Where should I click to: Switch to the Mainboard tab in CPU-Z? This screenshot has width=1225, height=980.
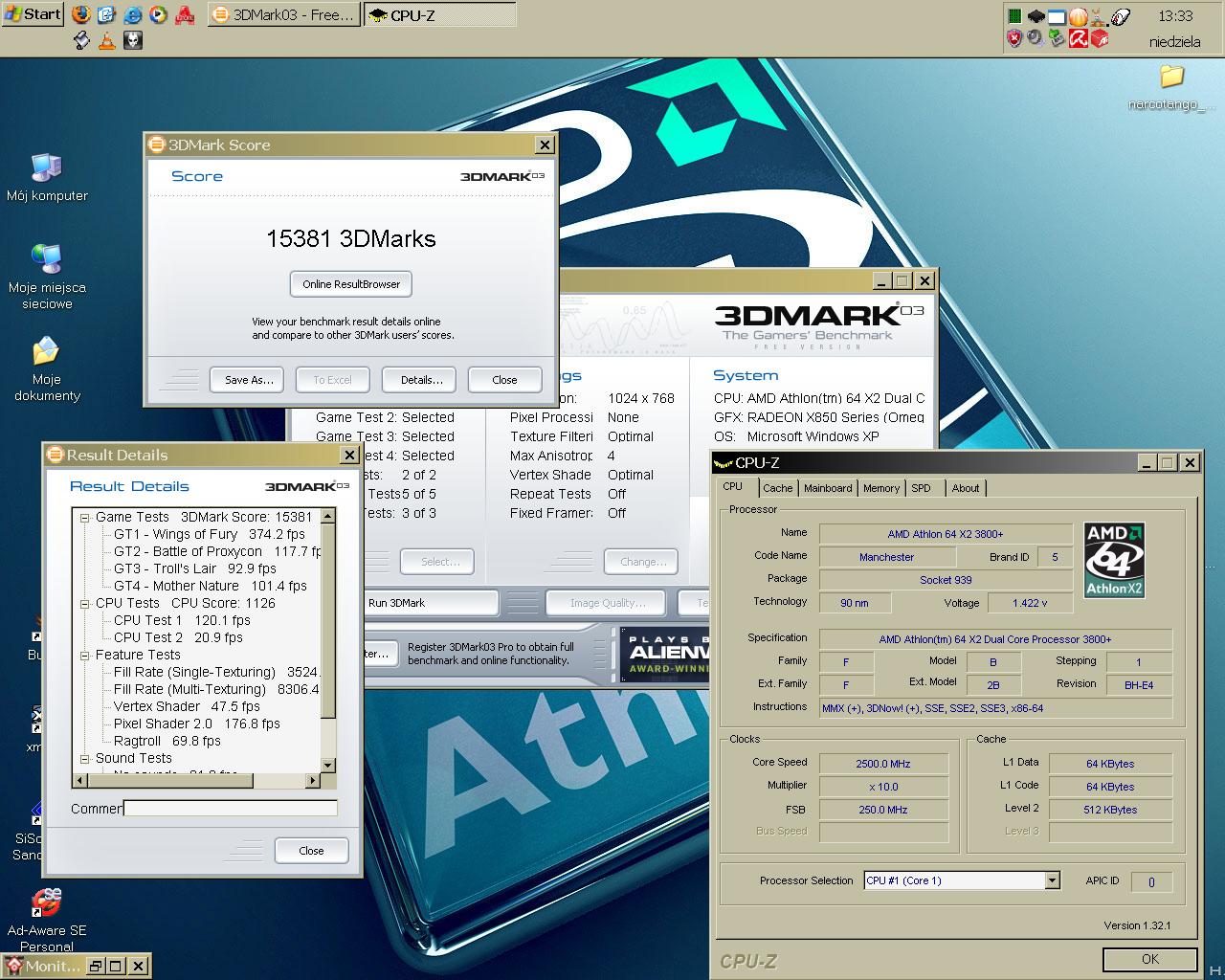pos(828,488)
